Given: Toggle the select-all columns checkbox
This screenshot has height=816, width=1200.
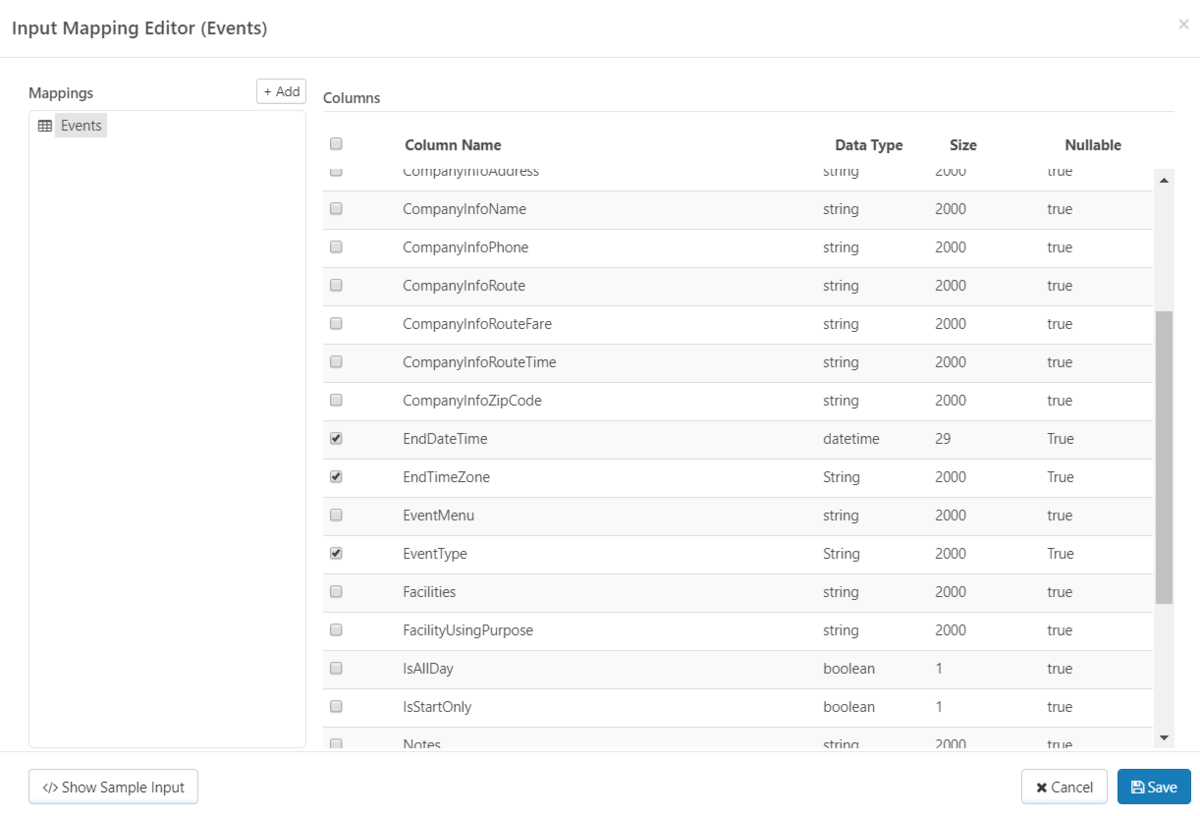Looking at the screenshot, I should click(336, 144).
